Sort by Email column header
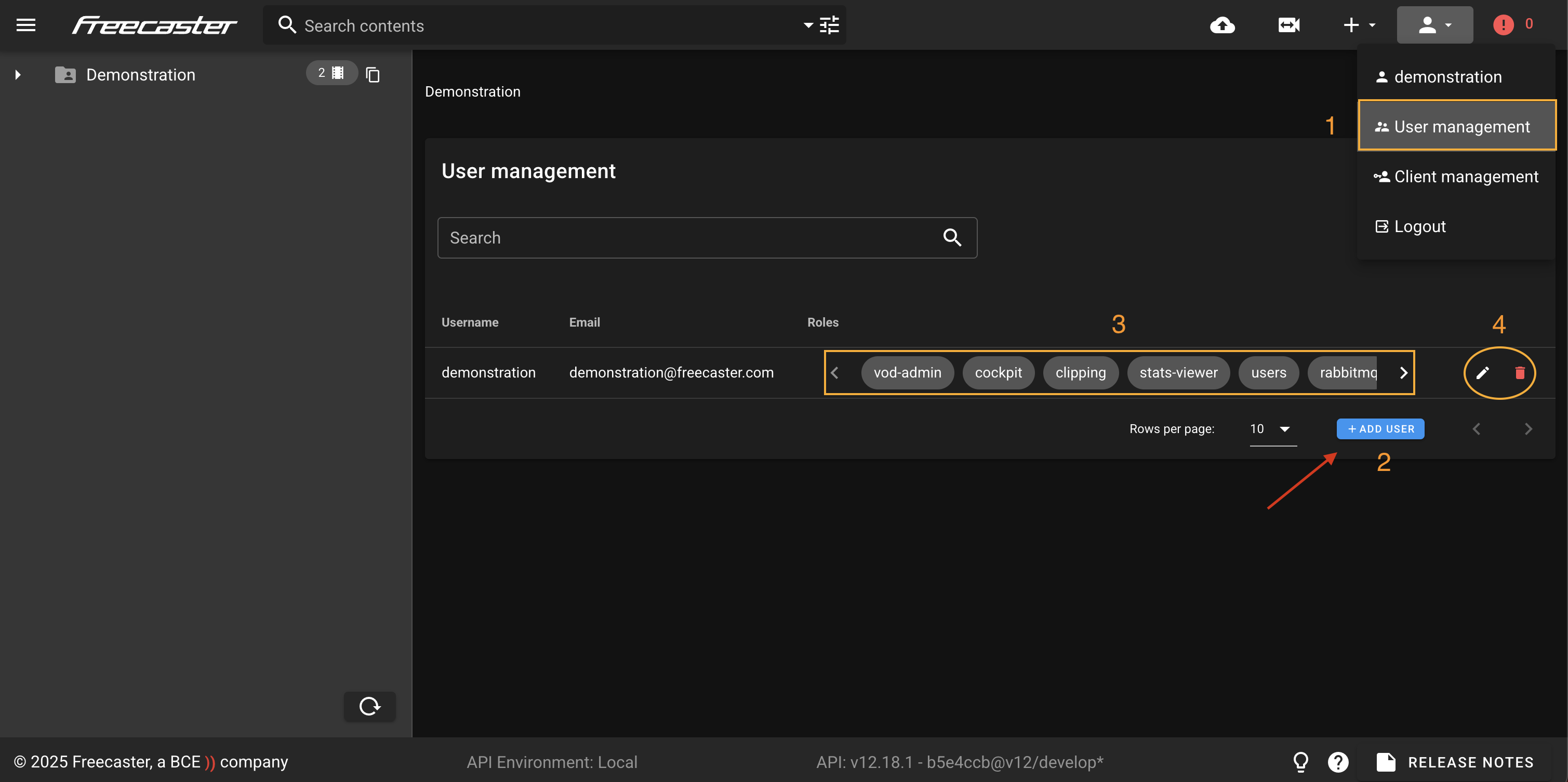This screenshot has height=782, width=1568. tap(584, 322)
